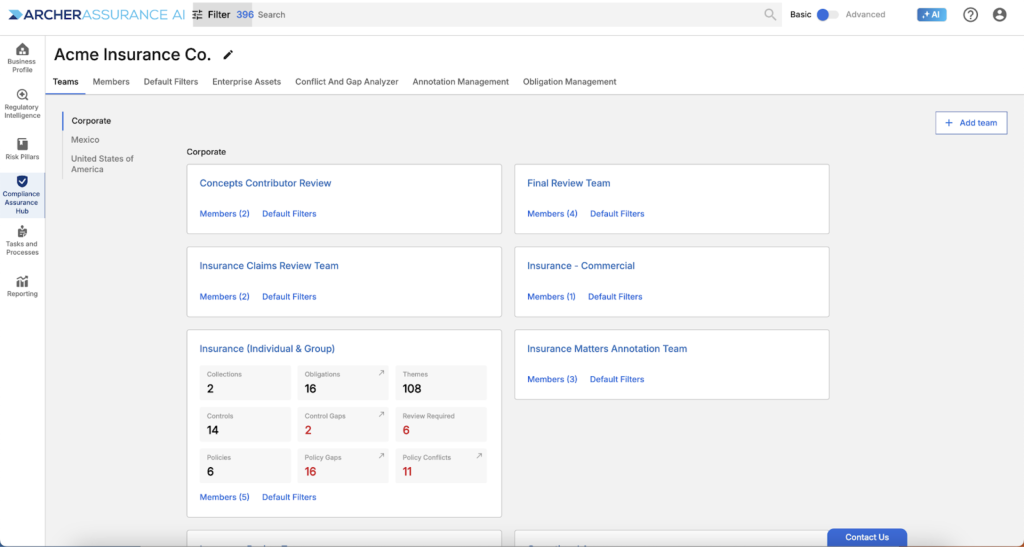
Task: Open Obligations tile arrow icon
Action: 381,373
